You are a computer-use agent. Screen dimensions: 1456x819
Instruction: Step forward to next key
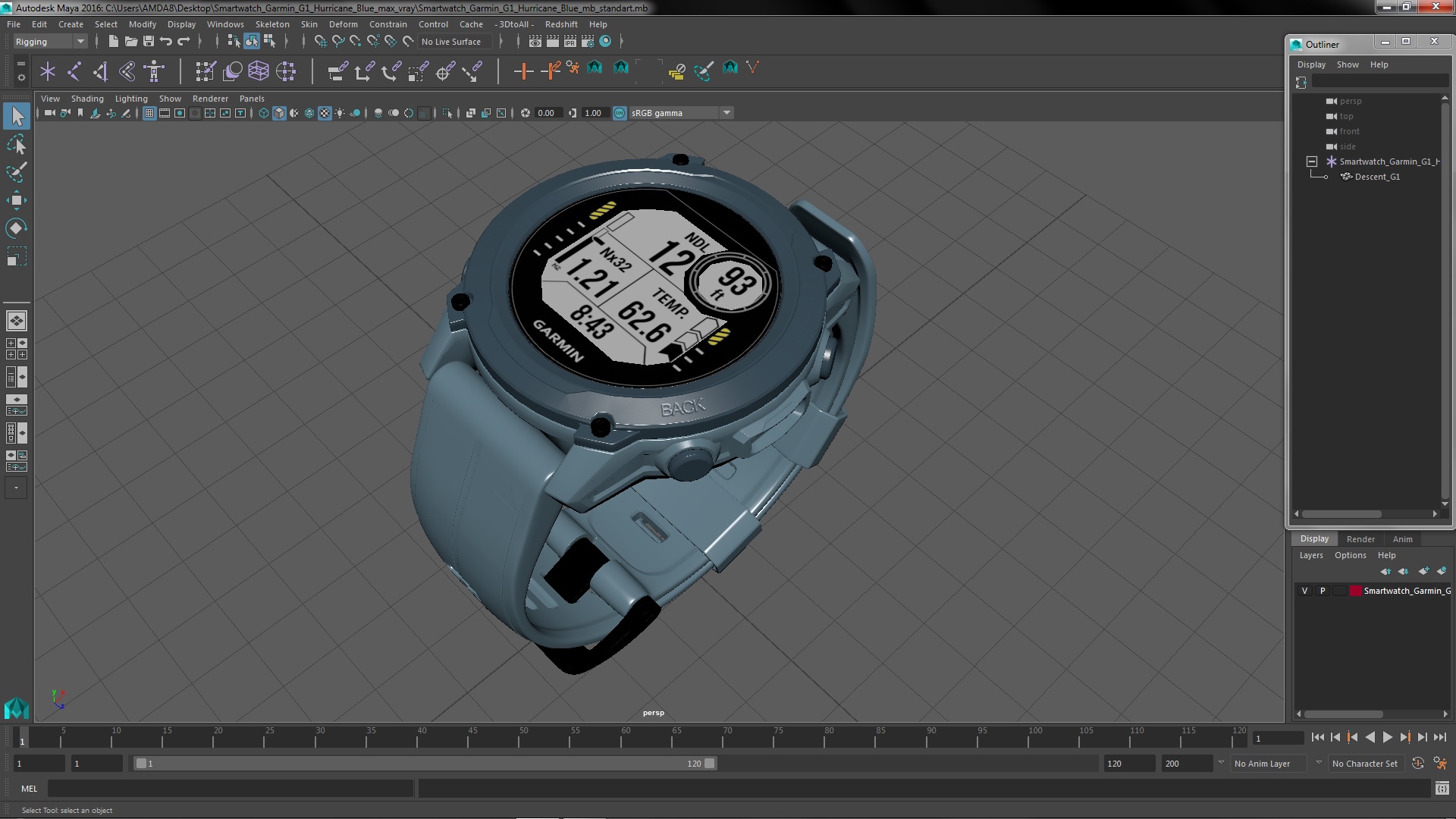click(x=1405, y=737)
